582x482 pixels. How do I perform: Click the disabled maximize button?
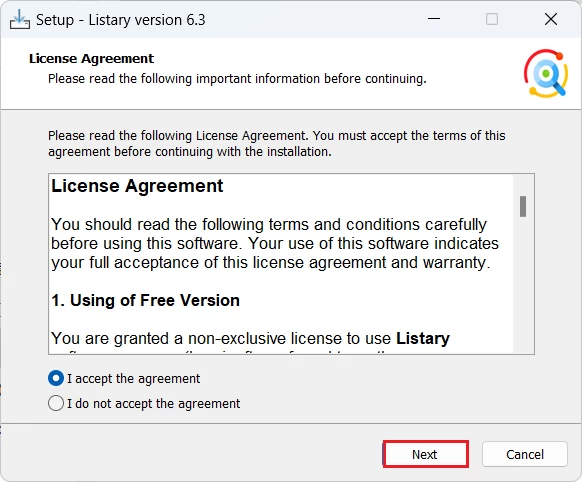coord(492,19)
